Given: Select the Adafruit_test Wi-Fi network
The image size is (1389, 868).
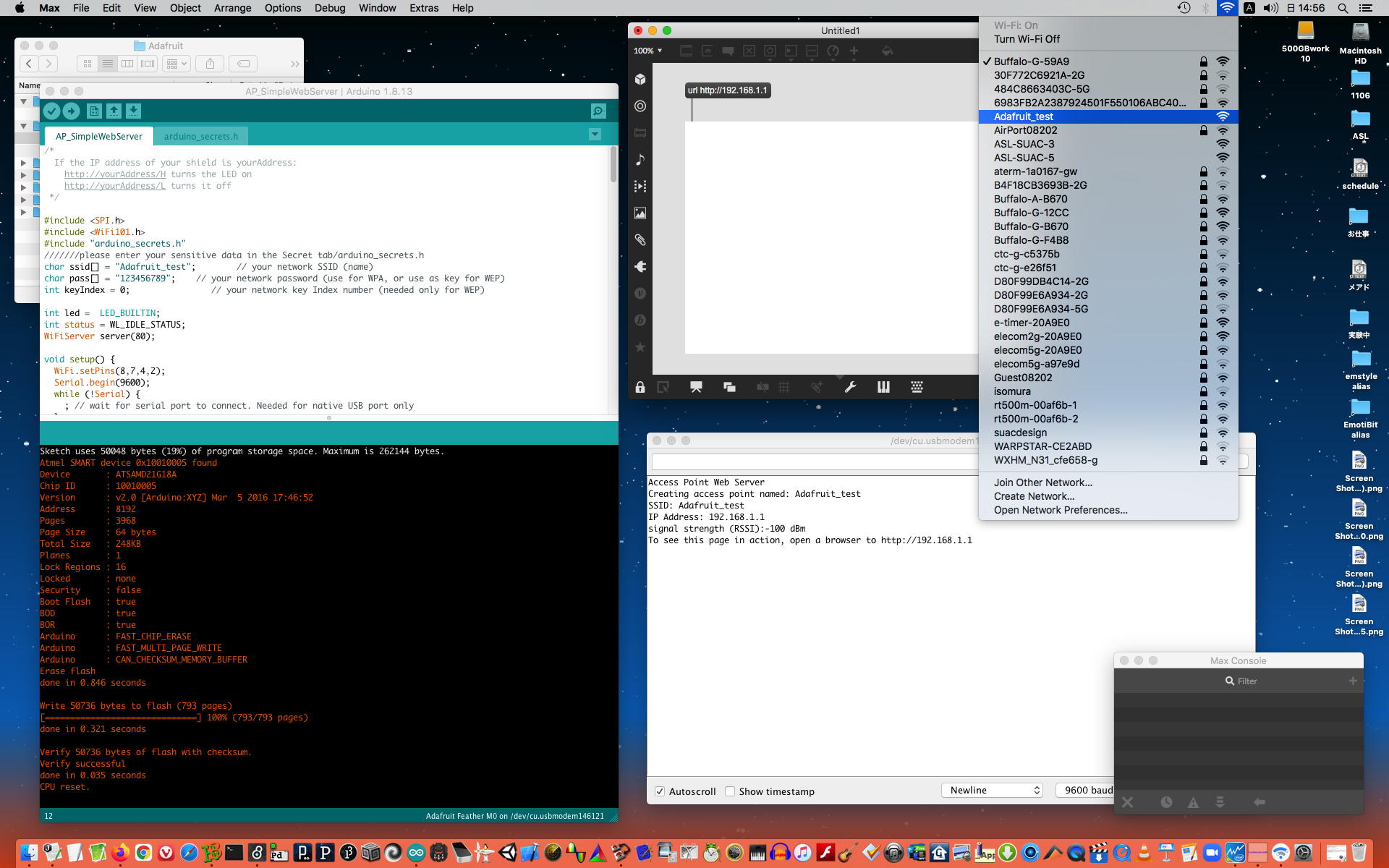Looking at the screenshot, I should 1023,116.
